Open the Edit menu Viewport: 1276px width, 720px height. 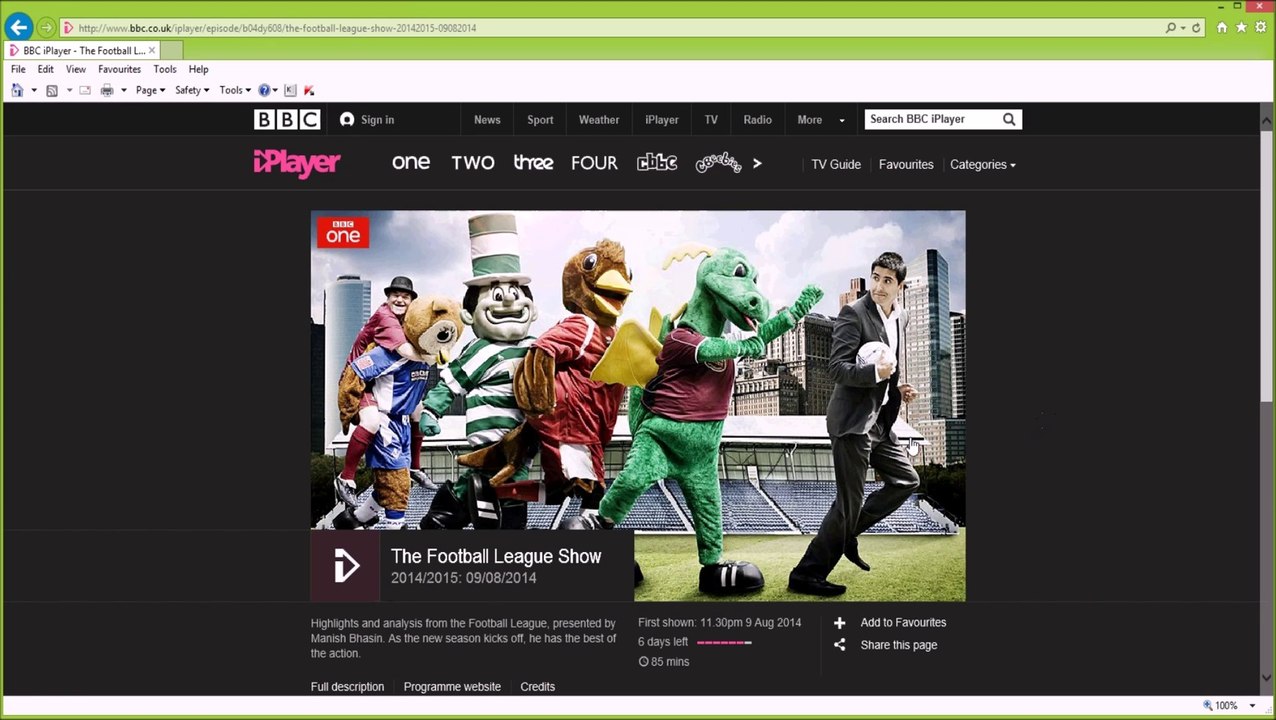click(46, 69)
